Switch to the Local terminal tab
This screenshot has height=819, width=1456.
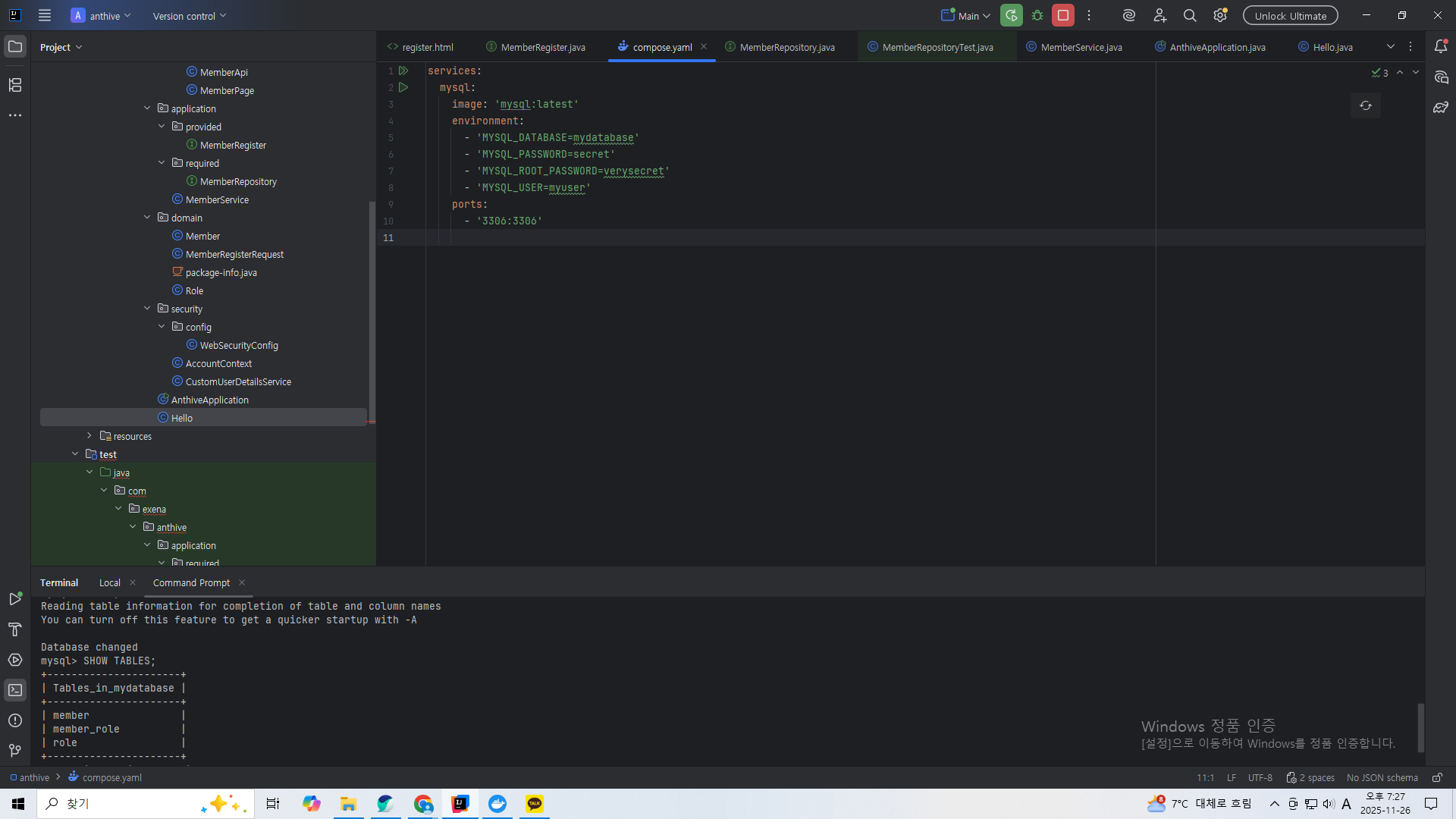point(109,582)
